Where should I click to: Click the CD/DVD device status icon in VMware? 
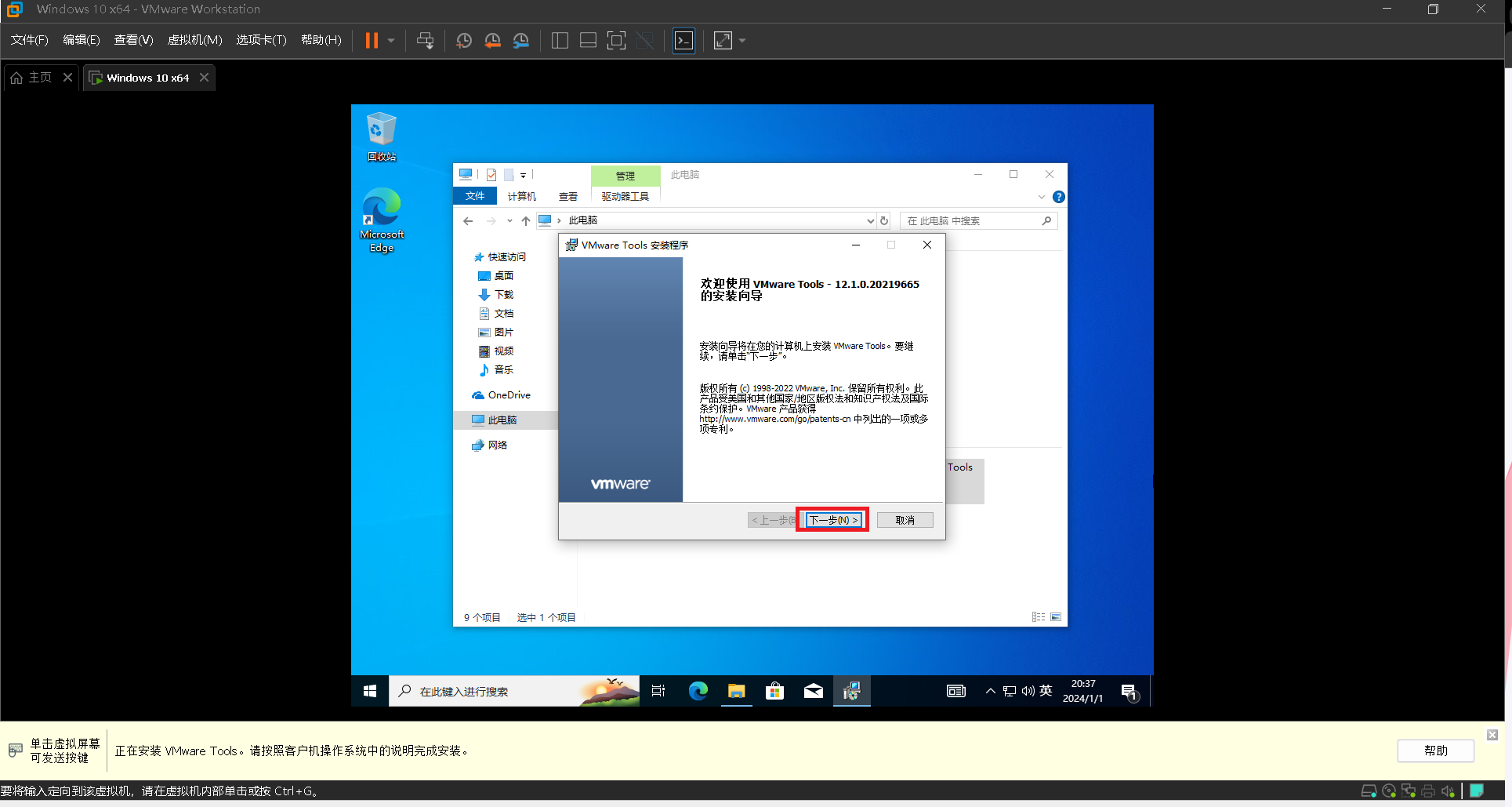click(x=1389, y=791)
